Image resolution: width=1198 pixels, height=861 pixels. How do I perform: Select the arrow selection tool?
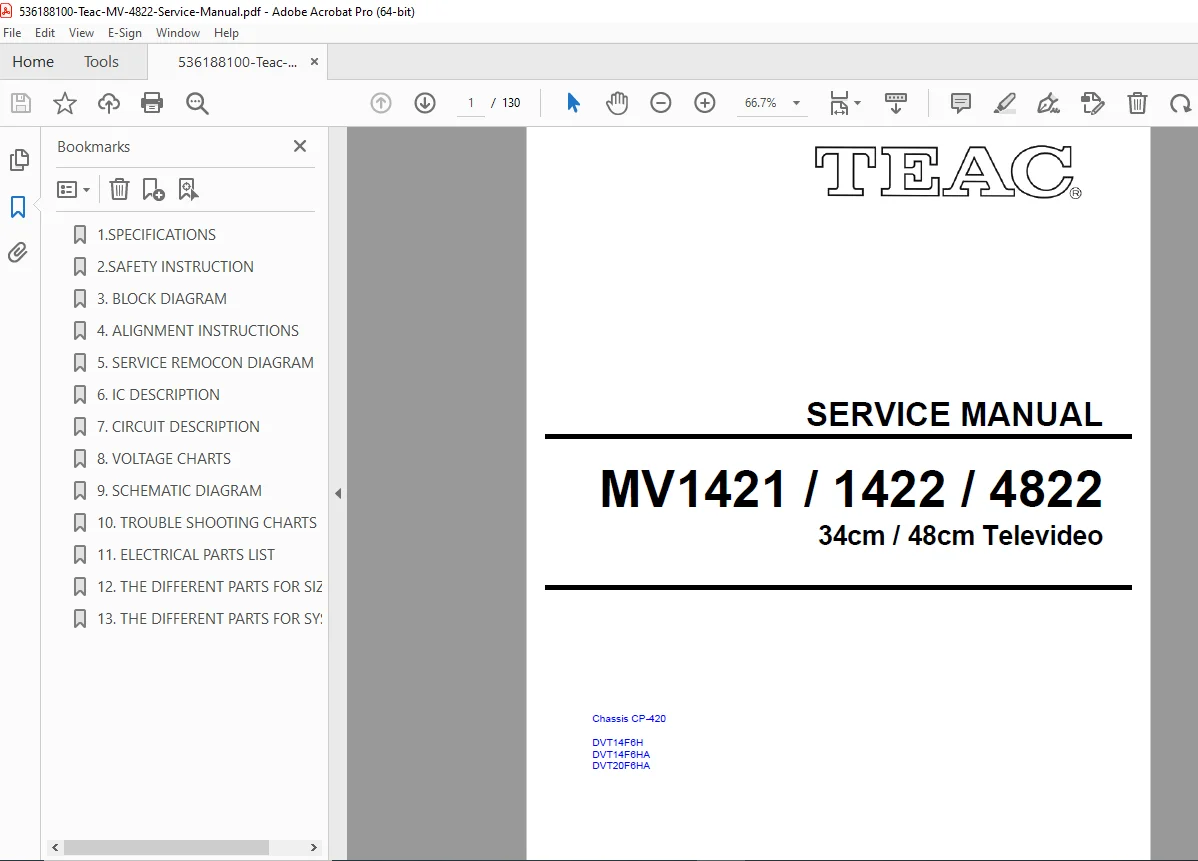[573, 102]
